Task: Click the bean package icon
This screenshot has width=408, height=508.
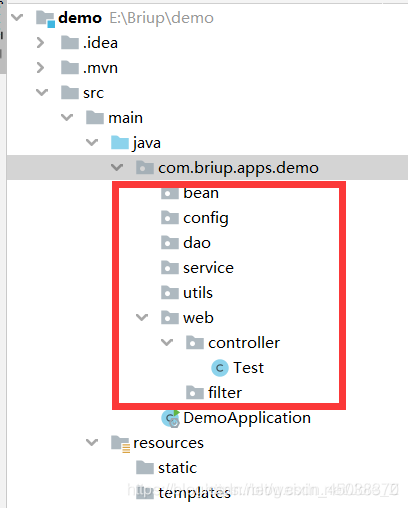Action: click(170, 193)
